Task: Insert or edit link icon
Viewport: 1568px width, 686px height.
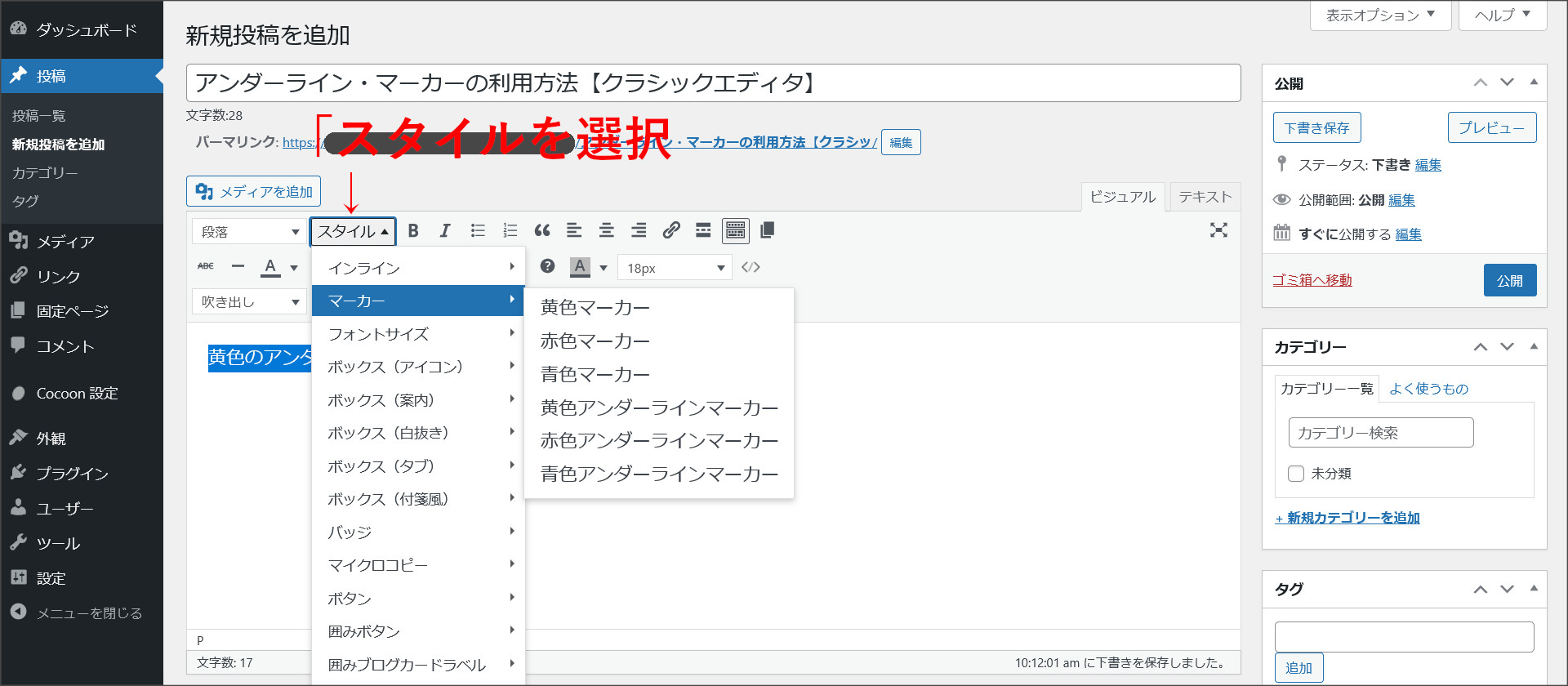Action: [671, 231]
